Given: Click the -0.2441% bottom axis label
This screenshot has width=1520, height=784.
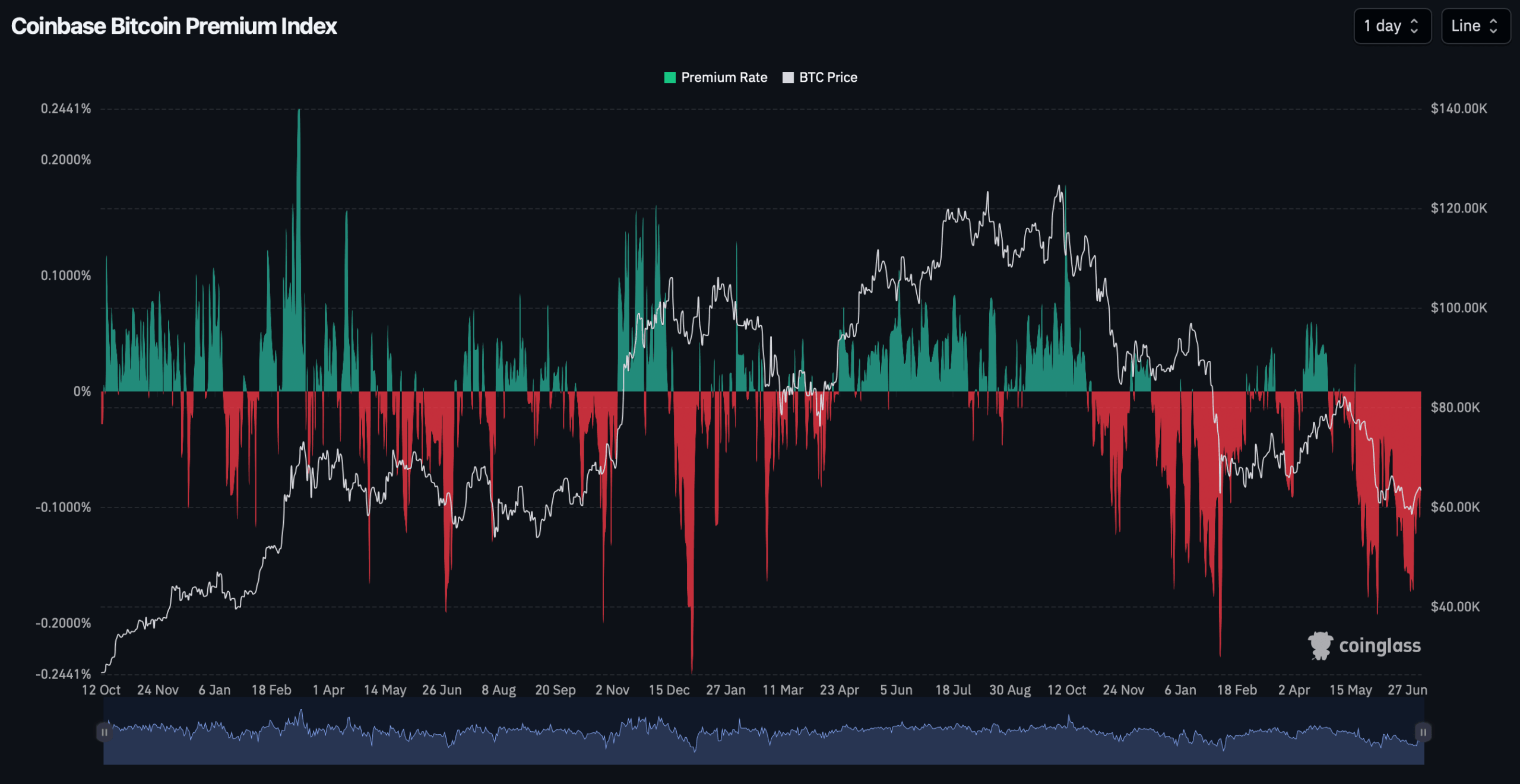Looking at the screenshot, I should click(x=64, y=674).
